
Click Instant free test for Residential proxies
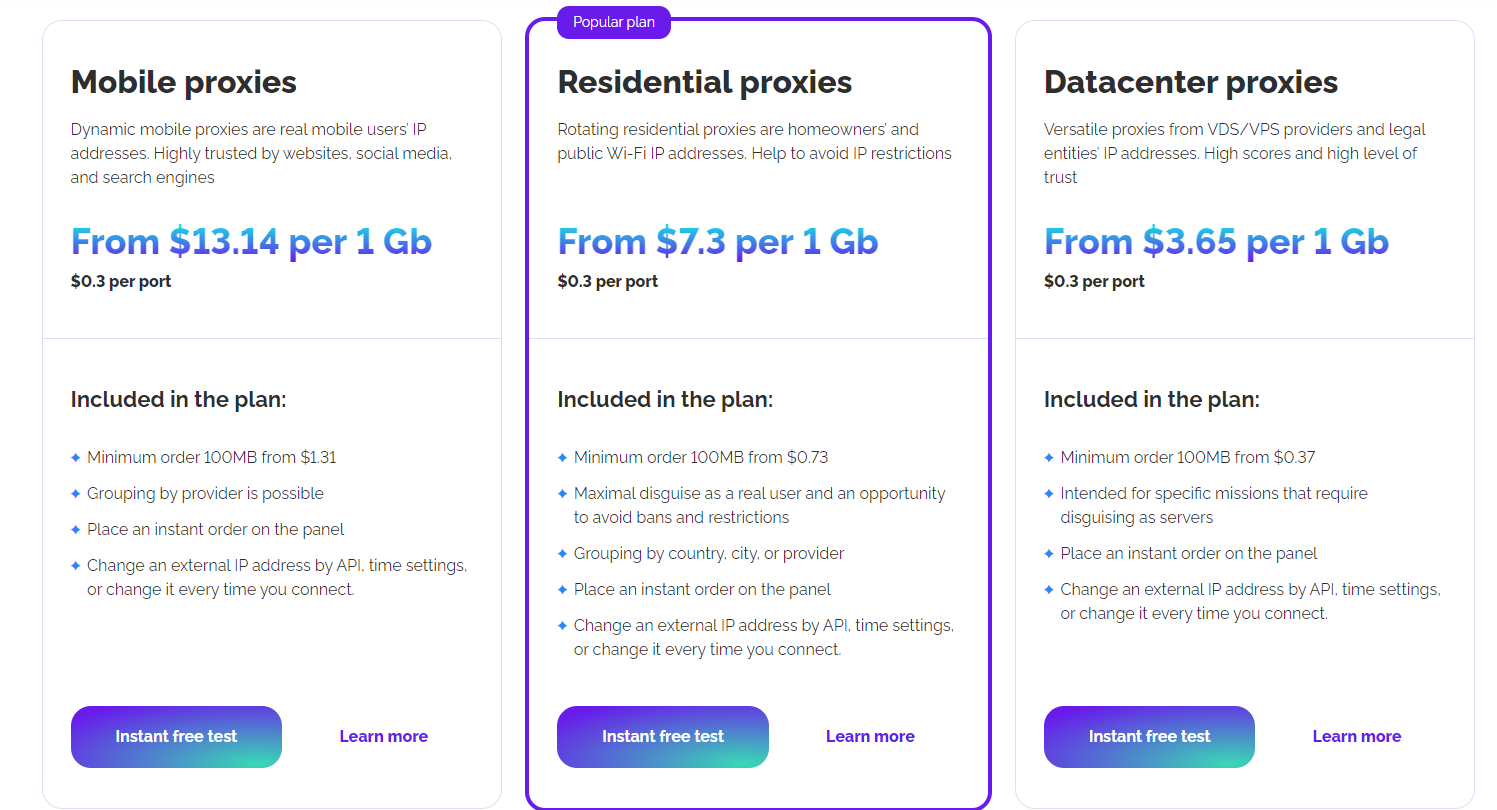(x=663, y=737)
